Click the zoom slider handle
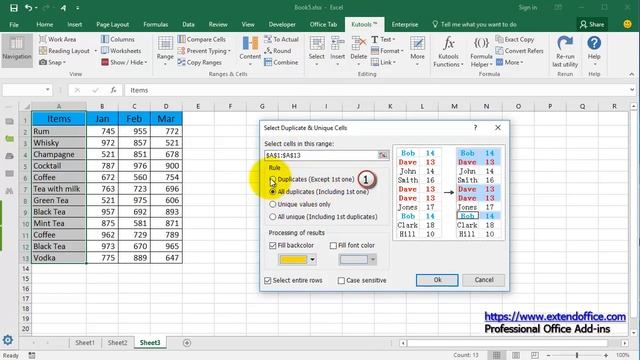 [x=577, y=356]
